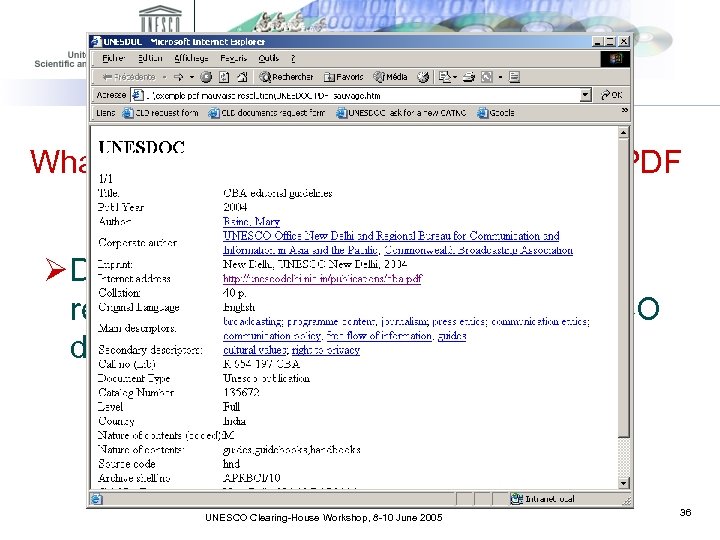
Task: Follow the Raine, Mary author link
Action: coord(251,222)
